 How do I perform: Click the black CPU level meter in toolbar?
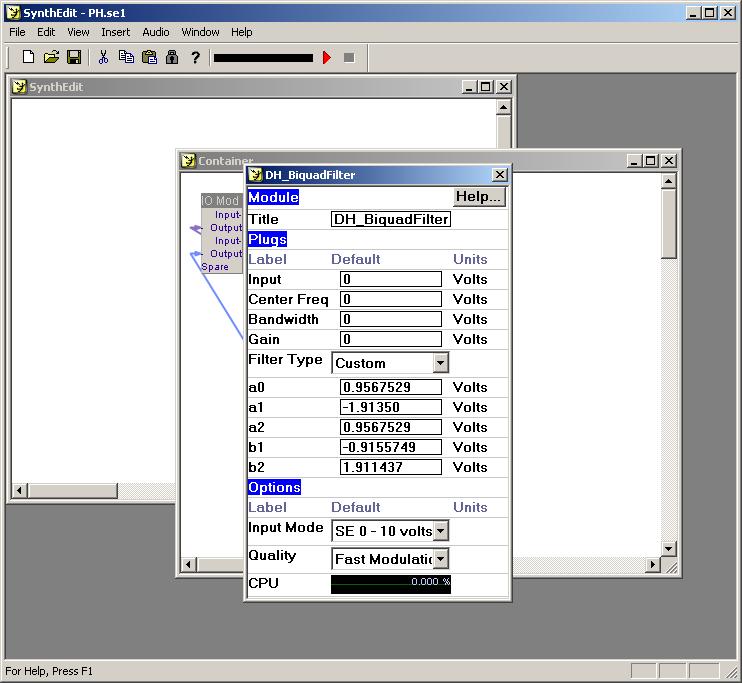[x=263, y=58]
